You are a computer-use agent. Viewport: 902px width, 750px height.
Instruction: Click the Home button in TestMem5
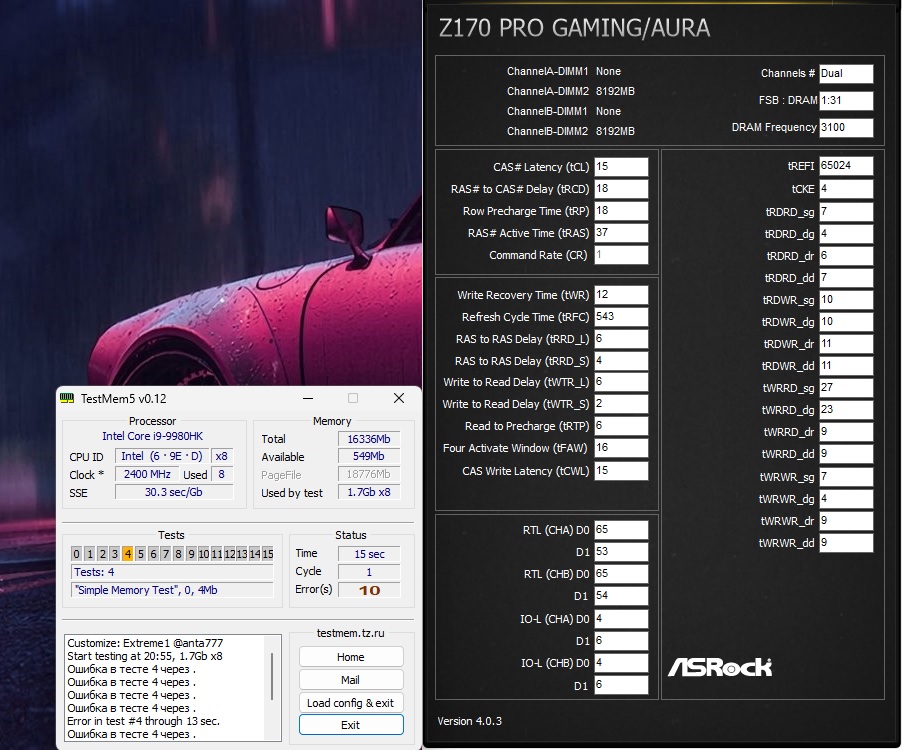351,657
